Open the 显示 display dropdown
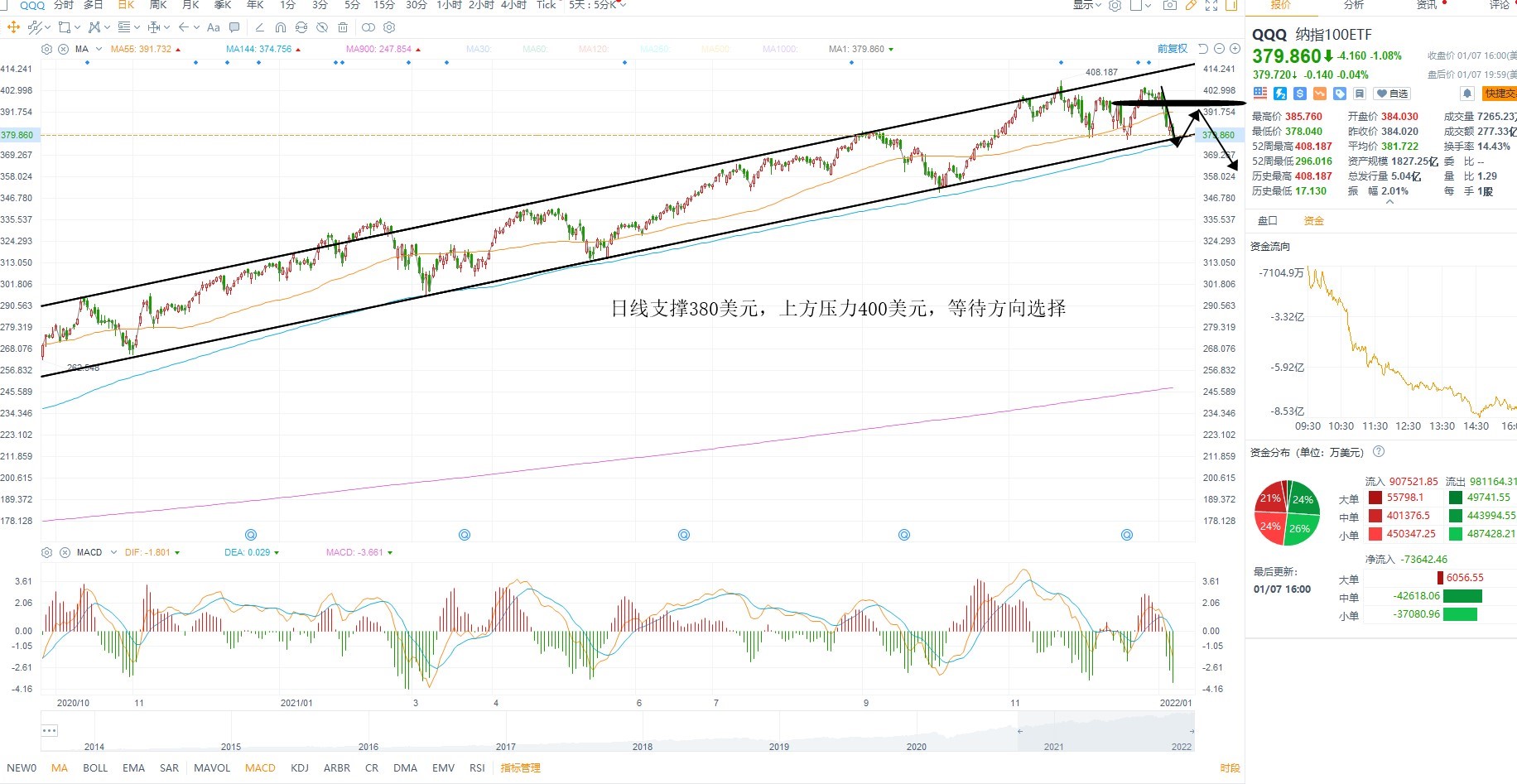 tap(1086, 5)
